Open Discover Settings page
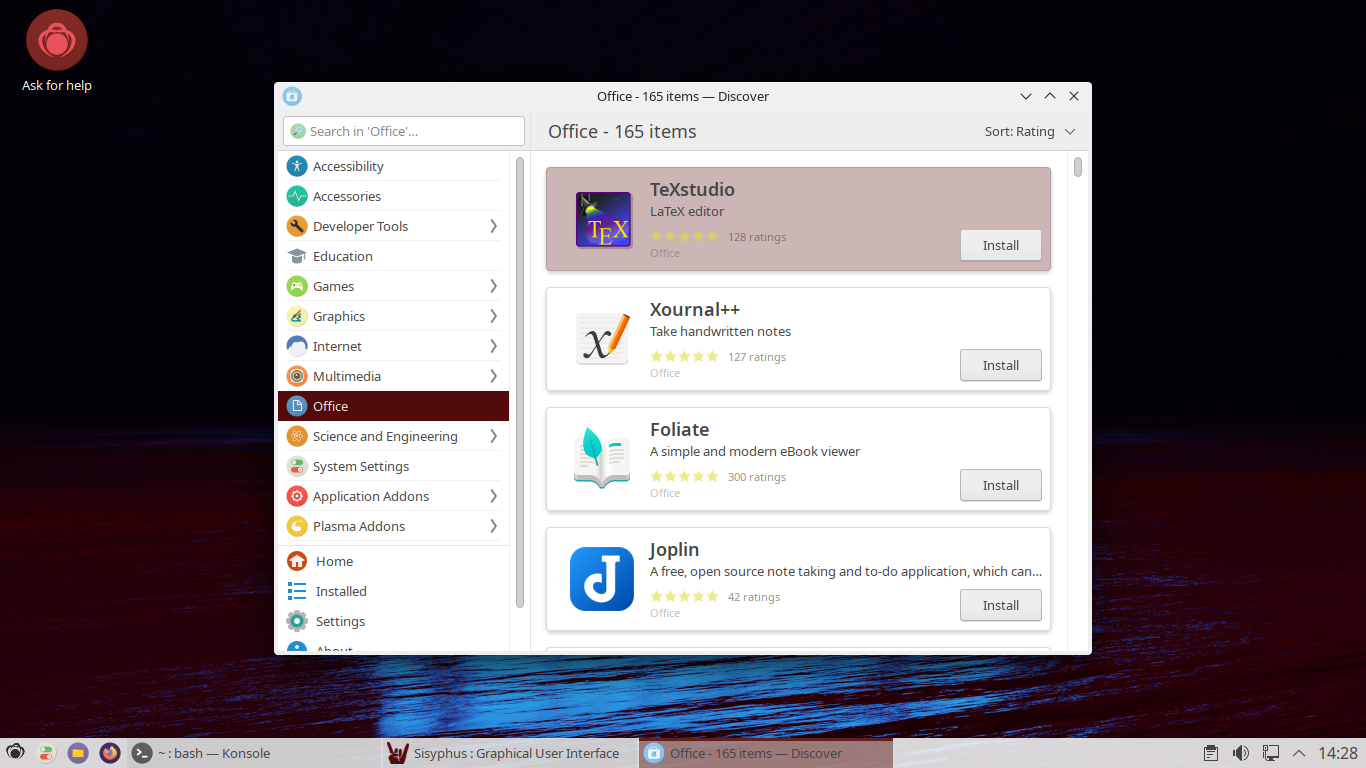This screenshot has width=1366, height=768. click(393, 621)
